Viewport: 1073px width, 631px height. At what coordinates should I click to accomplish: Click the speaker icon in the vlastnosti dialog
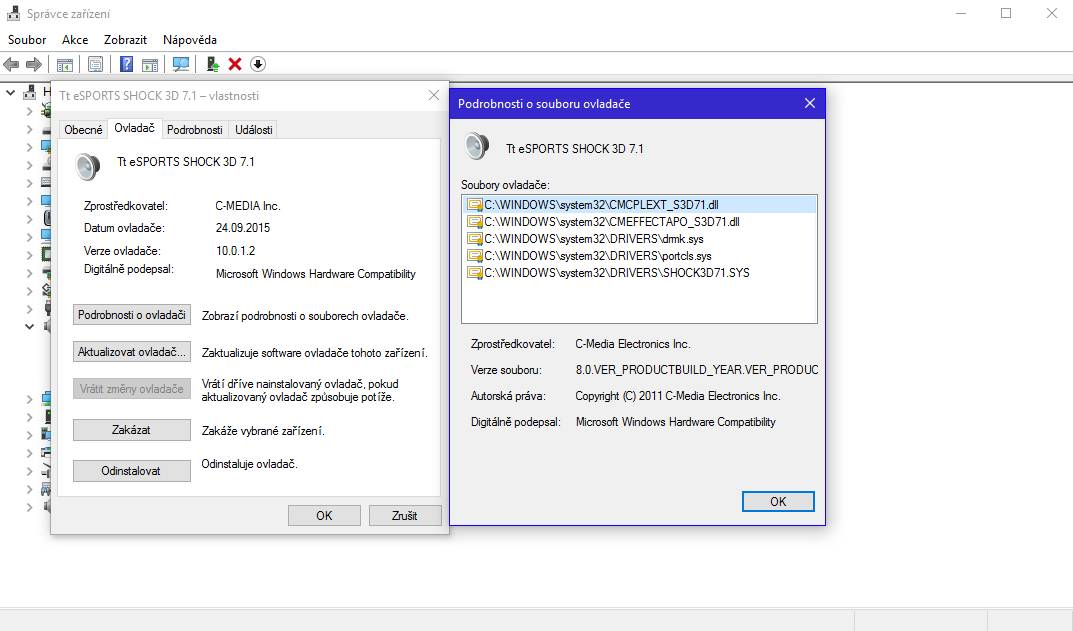click(88, 166)
